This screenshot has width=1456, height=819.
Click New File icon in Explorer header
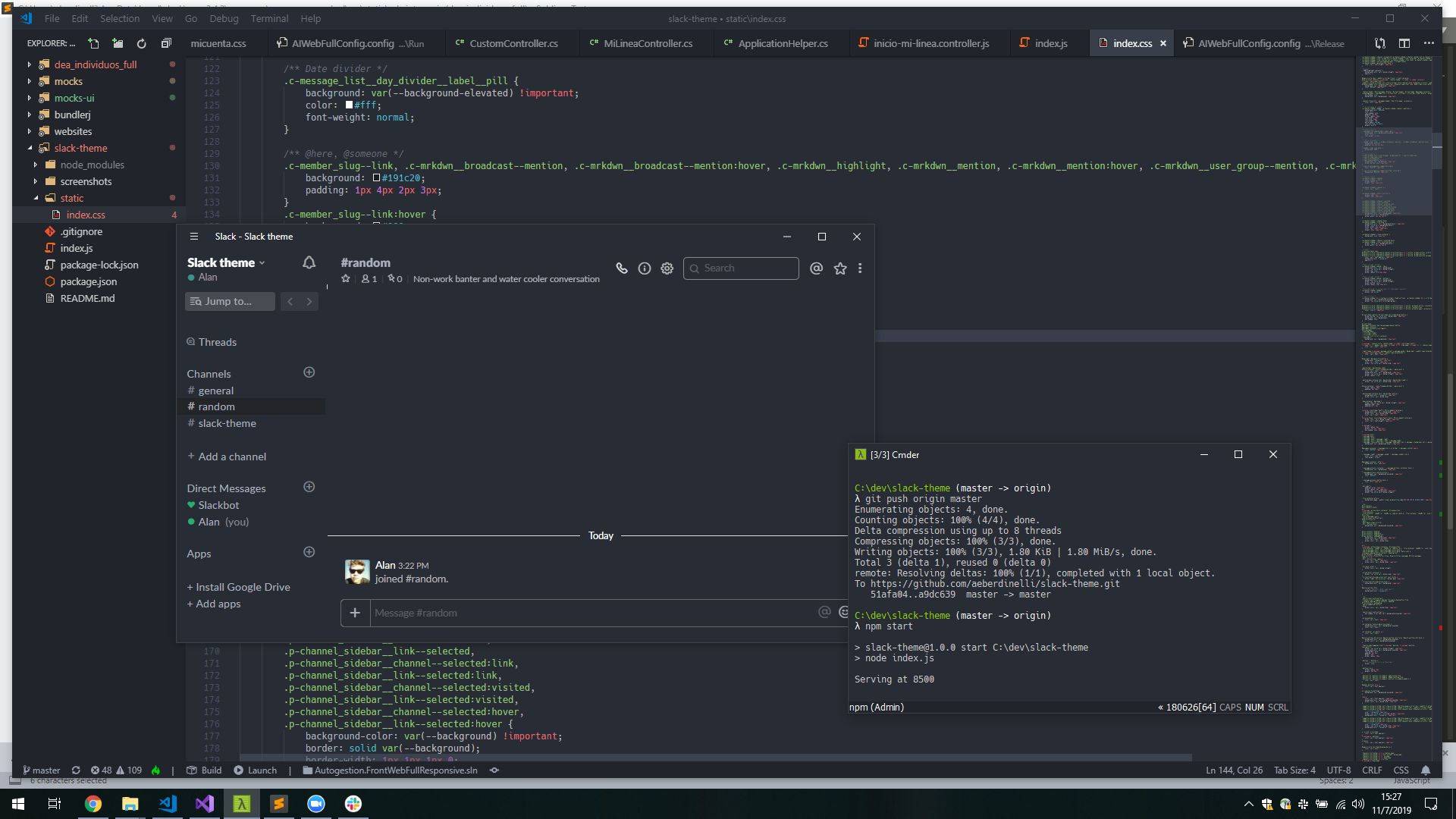(93, 43)
